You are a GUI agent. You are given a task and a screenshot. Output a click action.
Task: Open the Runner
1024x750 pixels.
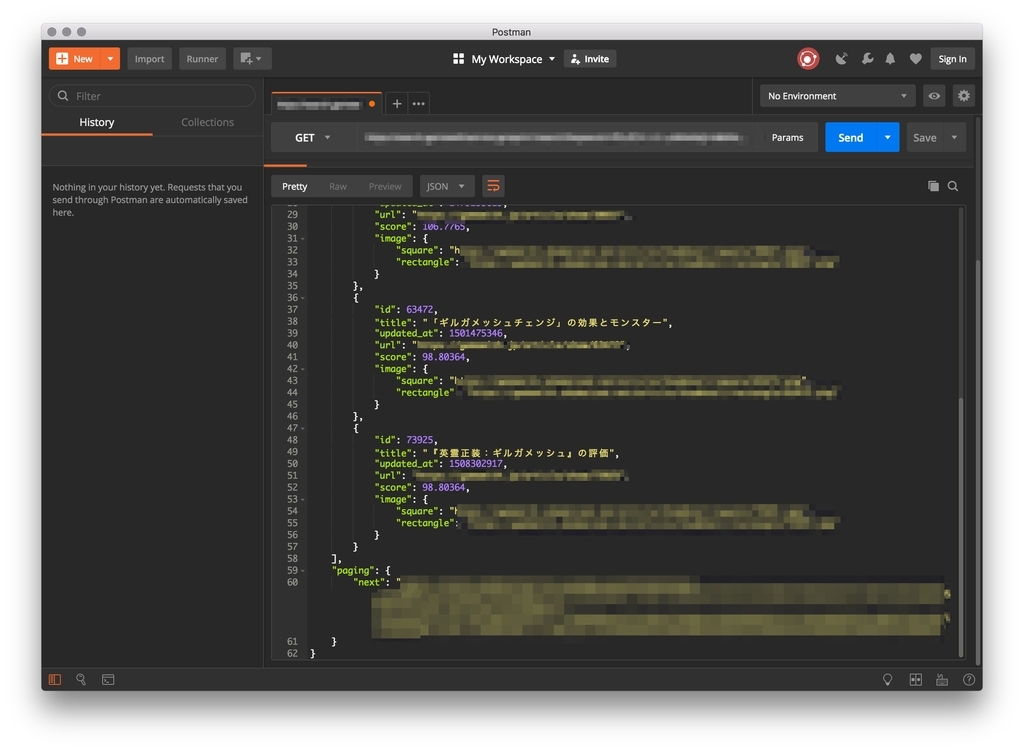[x=202, y=59]
